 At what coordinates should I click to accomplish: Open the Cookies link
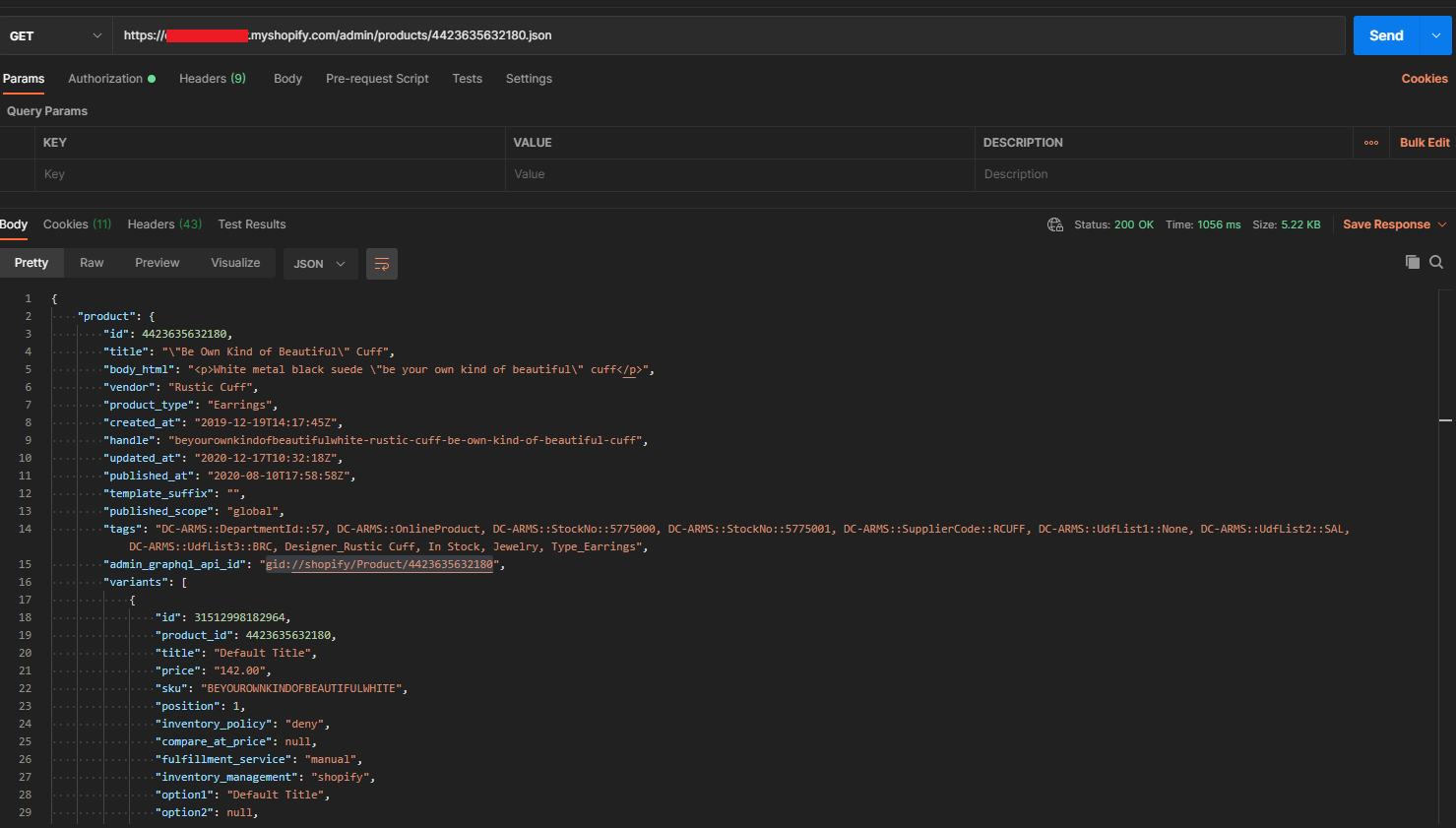point(1424,79)
